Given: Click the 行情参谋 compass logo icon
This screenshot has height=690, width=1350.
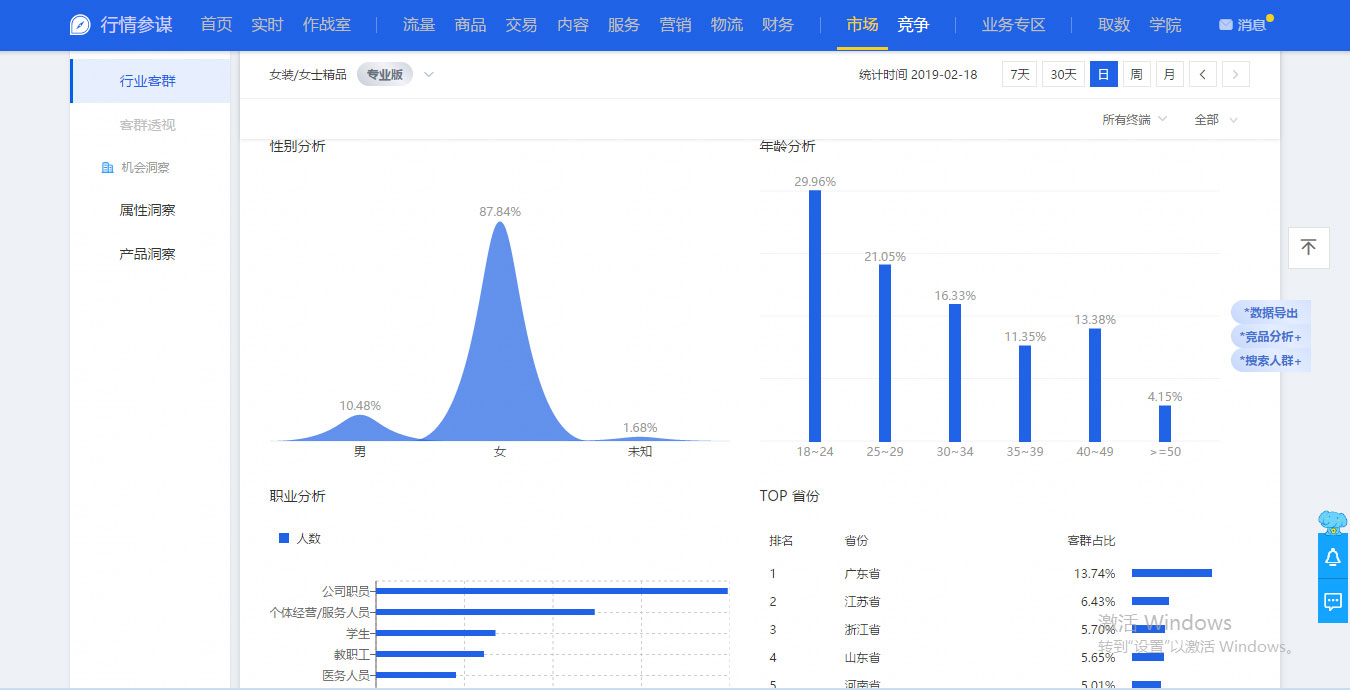Looking at the screenshot, I should [x=80, y=25].
